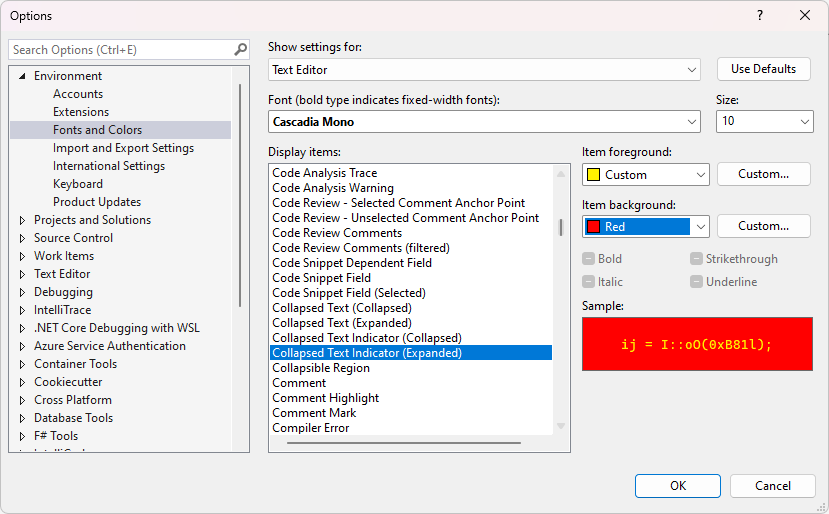Select Product Updates item

tap(97, 201)
